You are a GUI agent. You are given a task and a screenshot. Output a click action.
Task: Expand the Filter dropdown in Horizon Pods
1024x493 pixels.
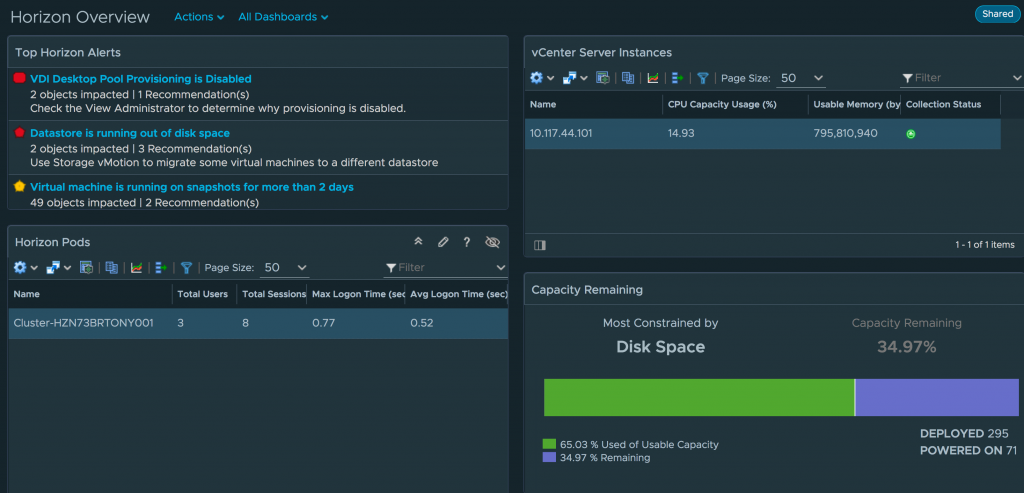click(x=445, y=268)
